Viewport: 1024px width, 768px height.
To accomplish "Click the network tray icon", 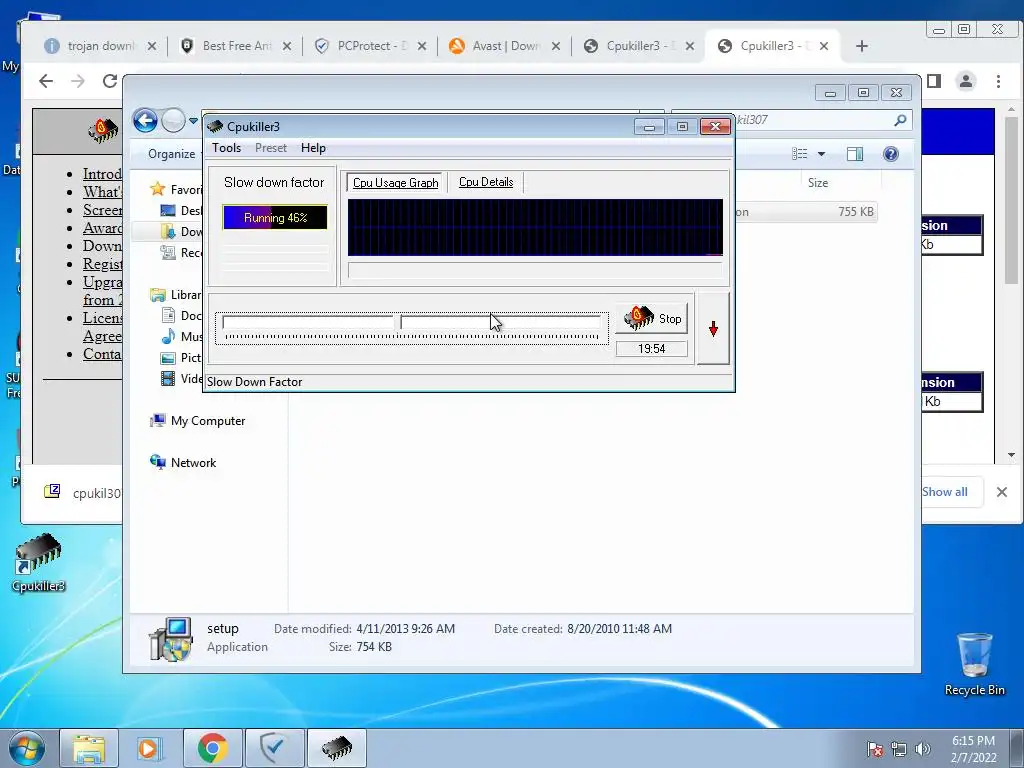I will coord(899,749).
